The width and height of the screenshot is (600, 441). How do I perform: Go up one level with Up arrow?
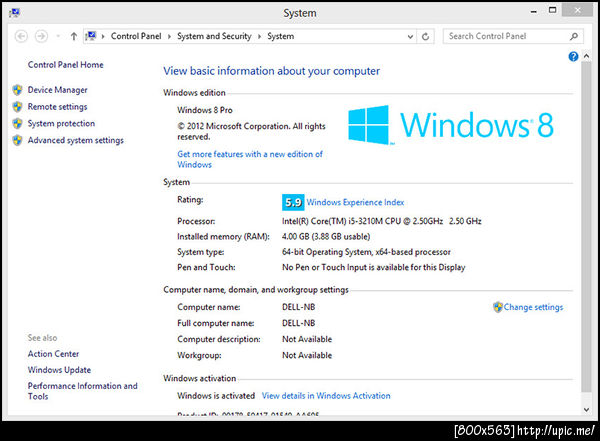click(73, 36)
